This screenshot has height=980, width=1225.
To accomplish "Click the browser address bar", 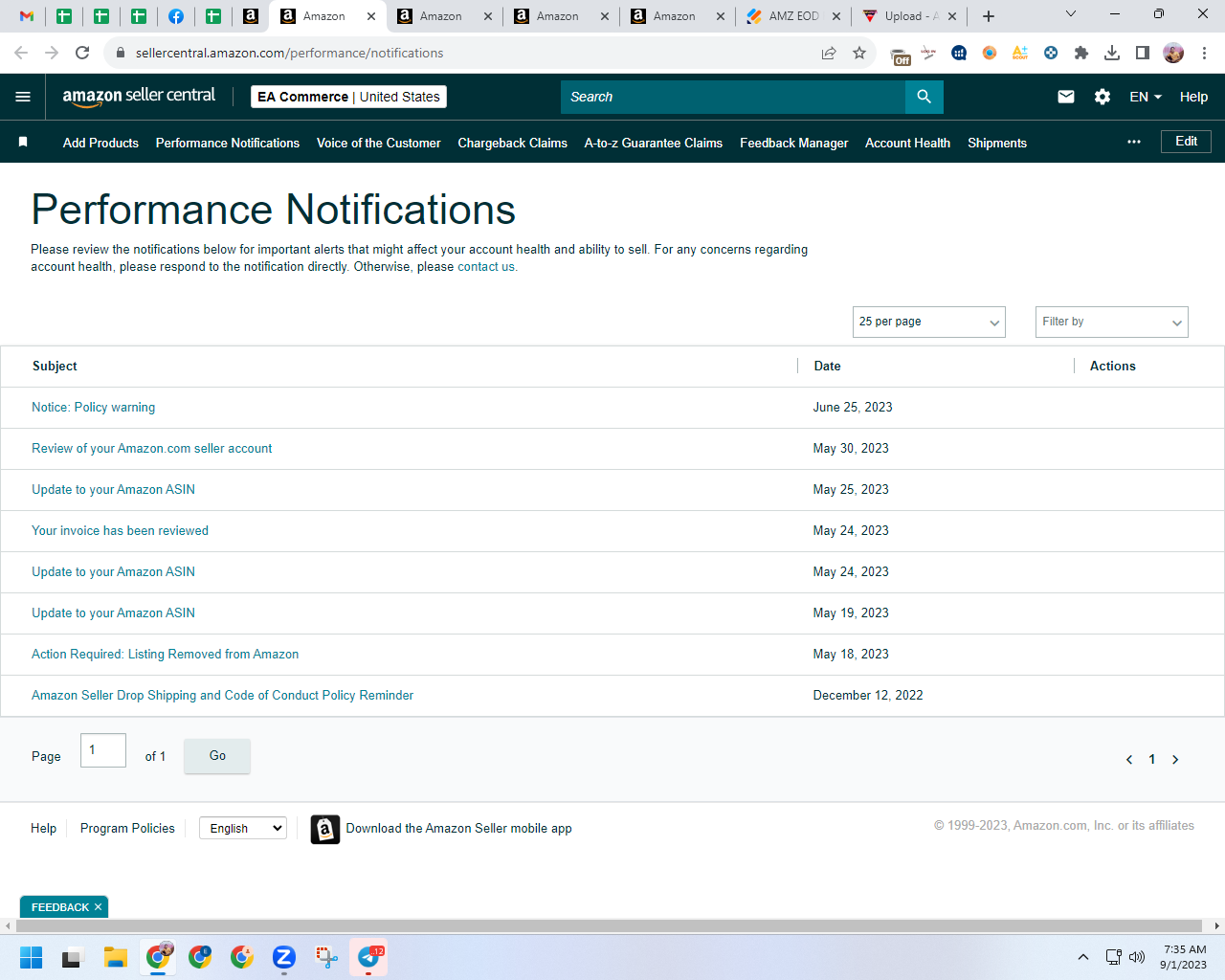I will [x=461, y=53].
